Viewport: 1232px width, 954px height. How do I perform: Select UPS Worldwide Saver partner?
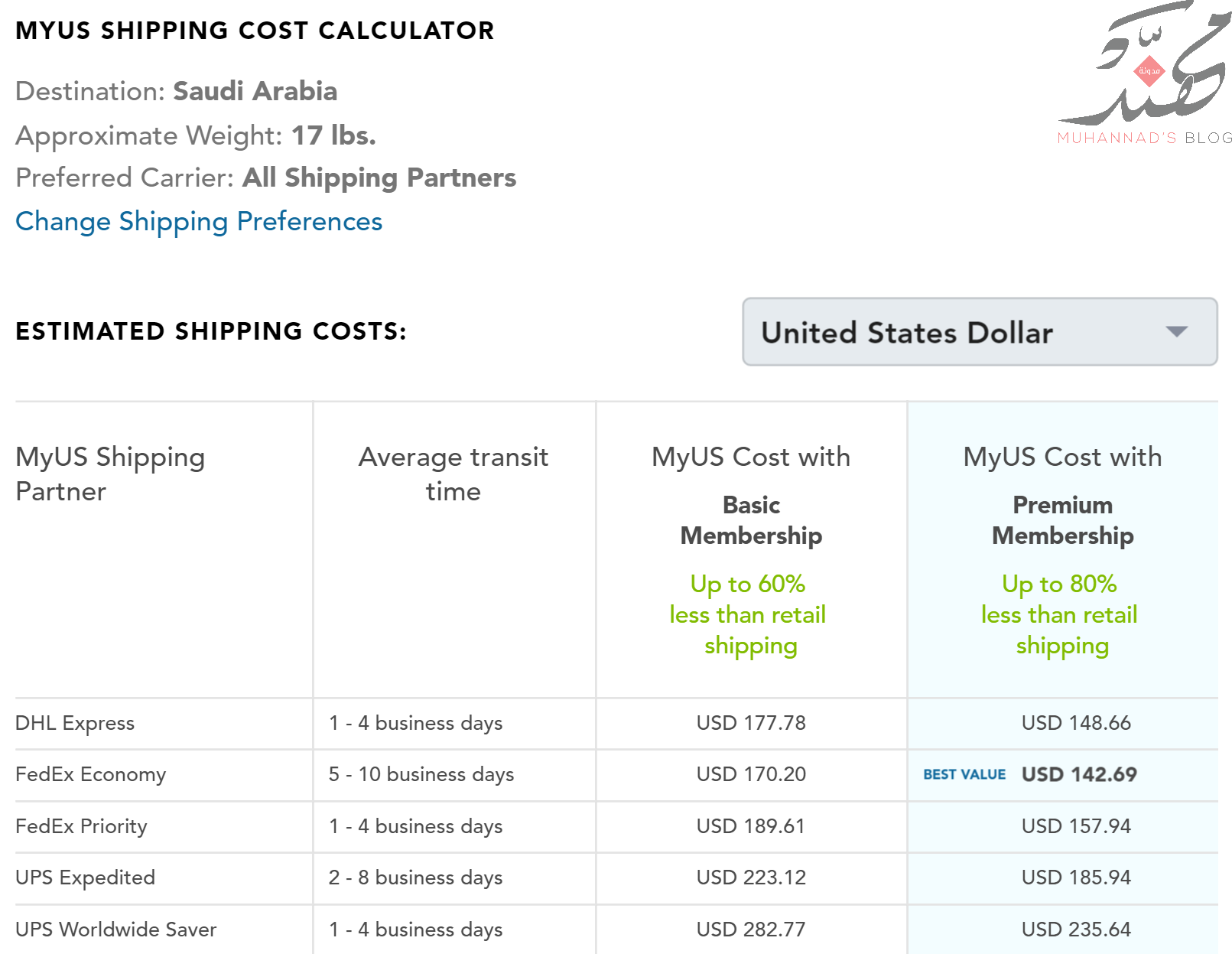[x=116, y=930]
